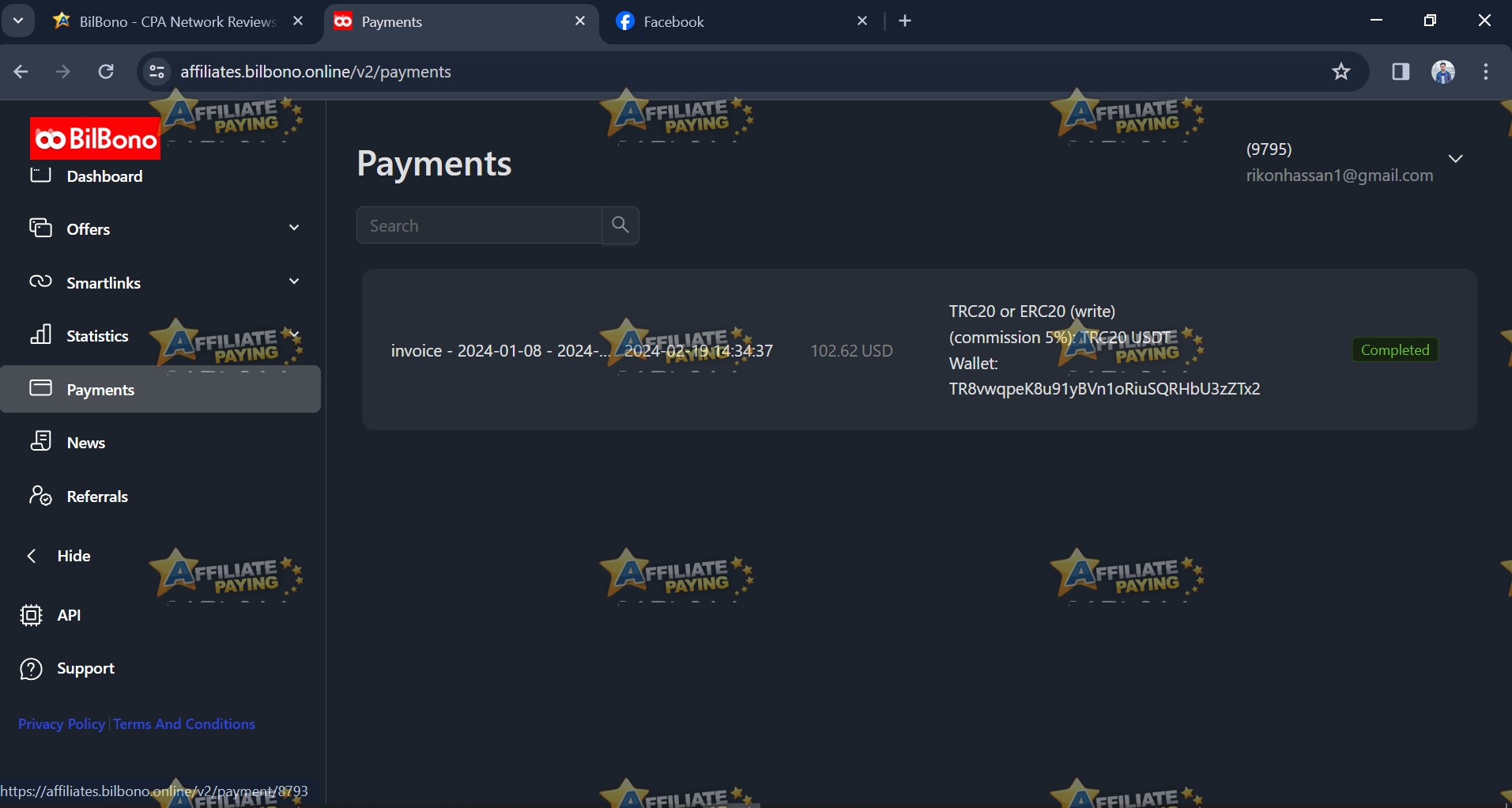Click the Statistics bar chart icon
This screenshot has width=1512, height=808.
pyautogui.click(x=40, y=335)
